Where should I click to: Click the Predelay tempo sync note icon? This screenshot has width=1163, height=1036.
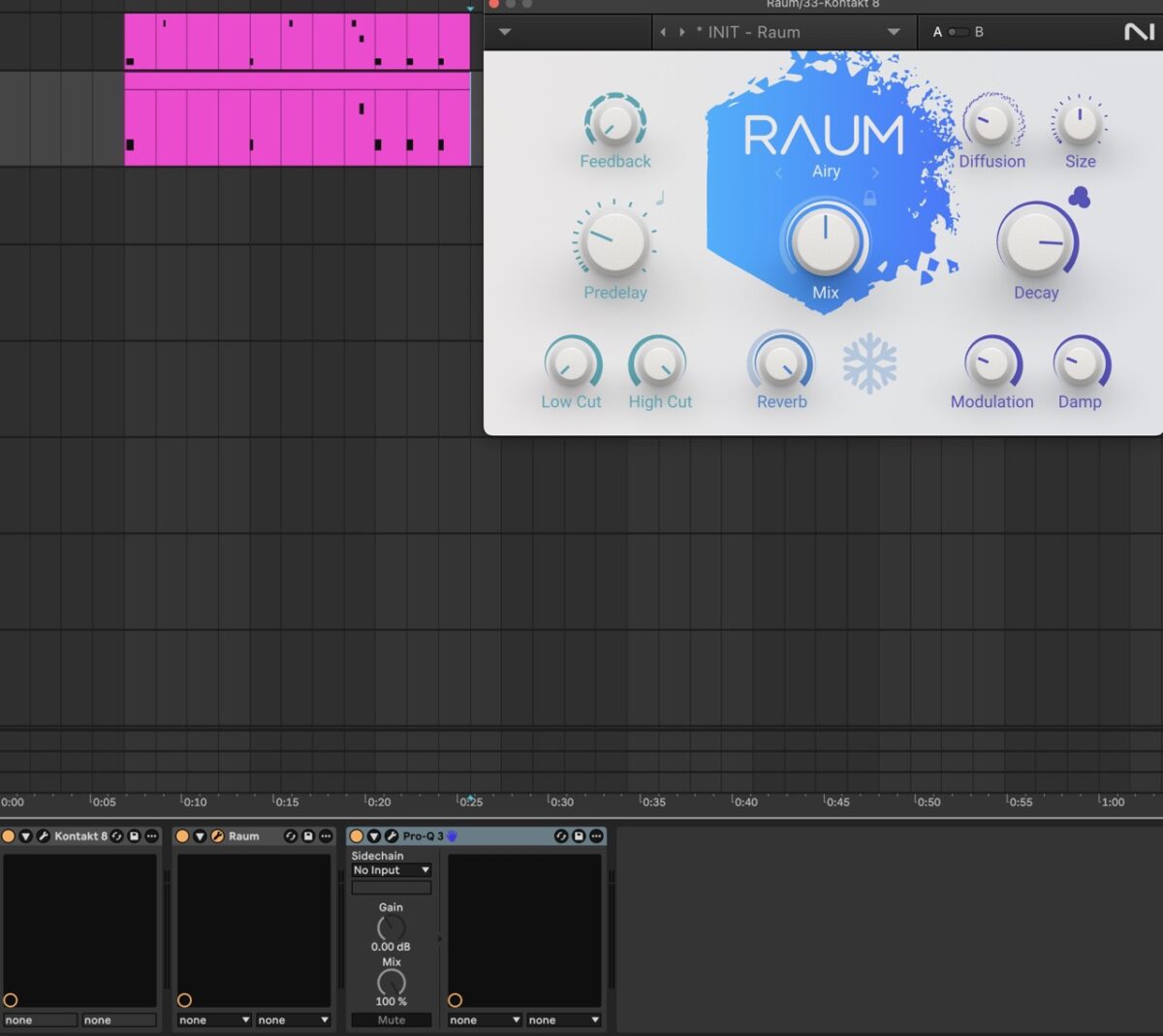(x=660, y=198)
